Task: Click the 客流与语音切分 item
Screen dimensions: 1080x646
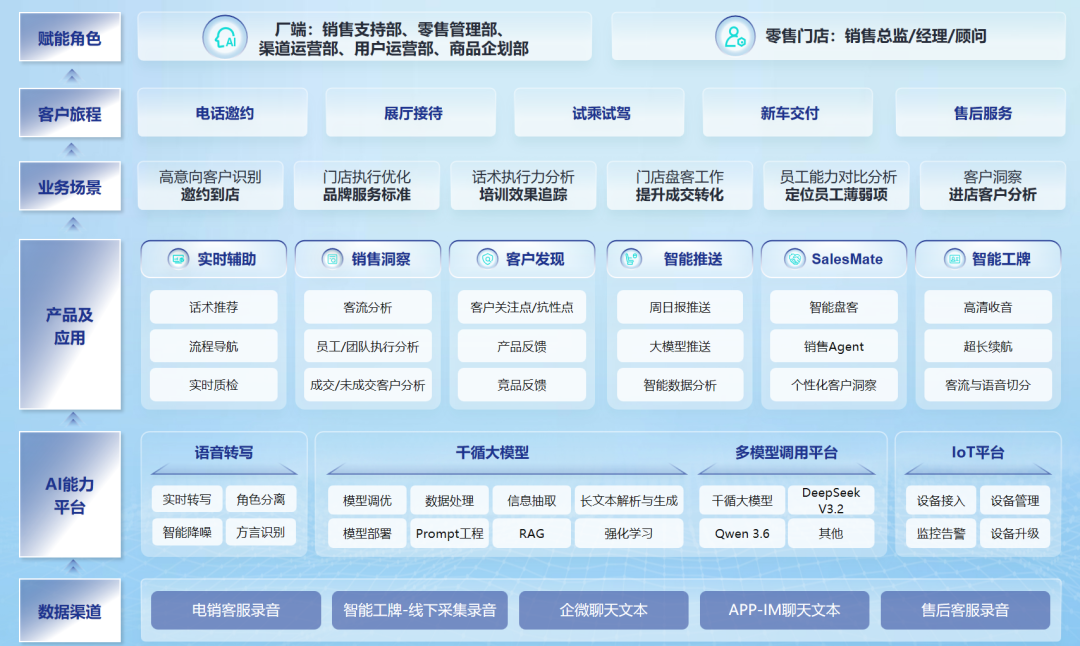Action: click(988, 385)
